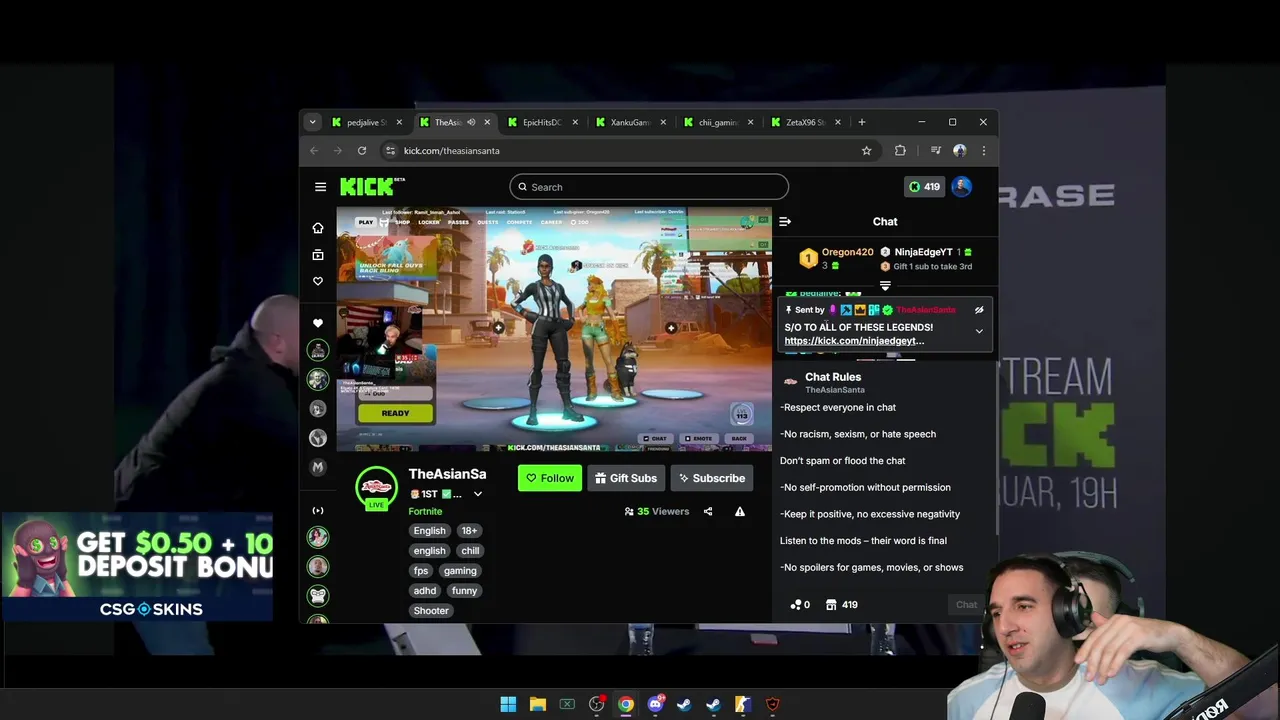Hide the pinned message with the eye-slash icon
The image size is (1280, 720).
click(979, 310)
